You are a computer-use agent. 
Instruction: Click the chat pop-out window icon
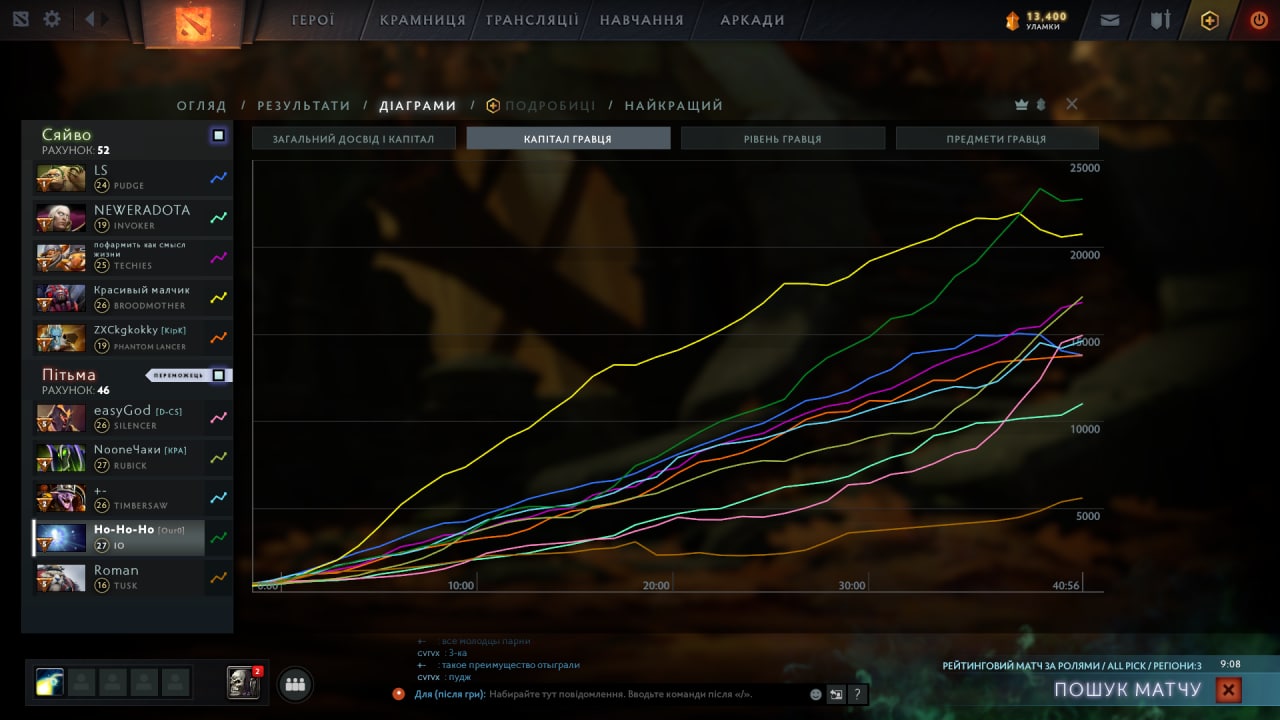point(836,694)
